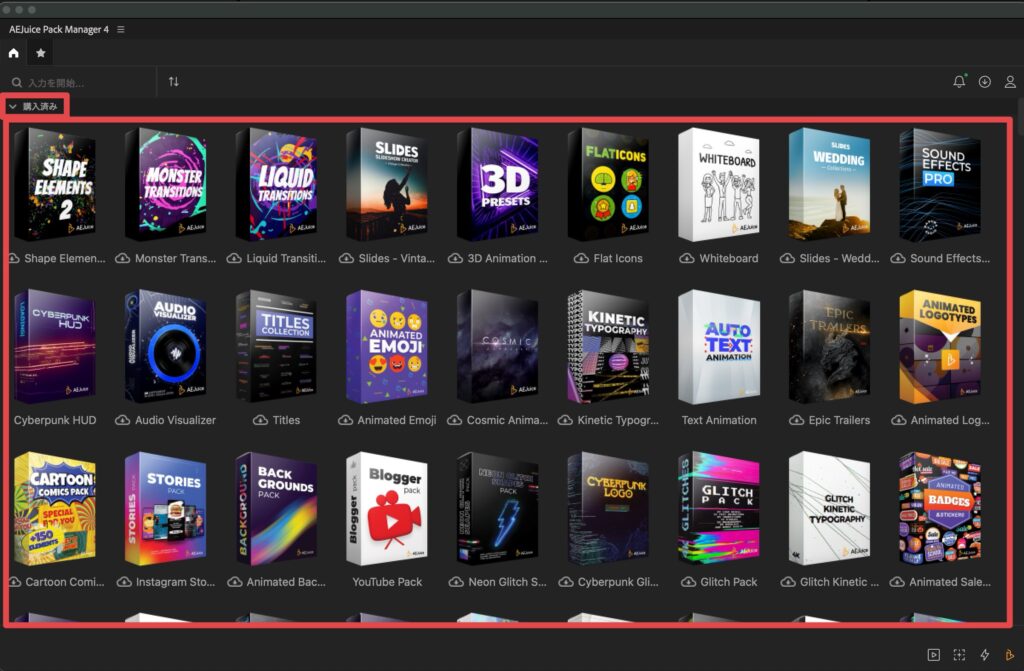Download Animated Logotypes via cloud icon
Viewport: 1024px width, 671px height.
899,420
